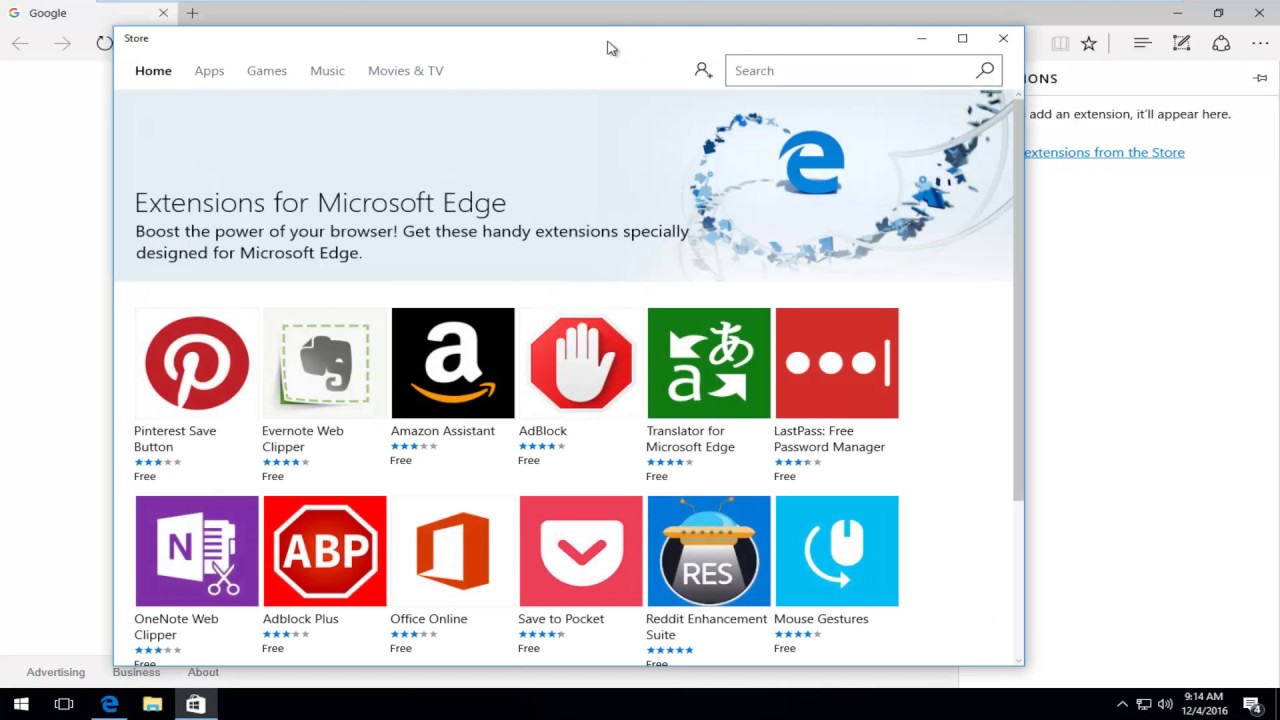The width and height of the screenshot is (1280, 720).
Task: Open the Edge Hub icon
Action: pyautogui.click(x=1142, y=43)
